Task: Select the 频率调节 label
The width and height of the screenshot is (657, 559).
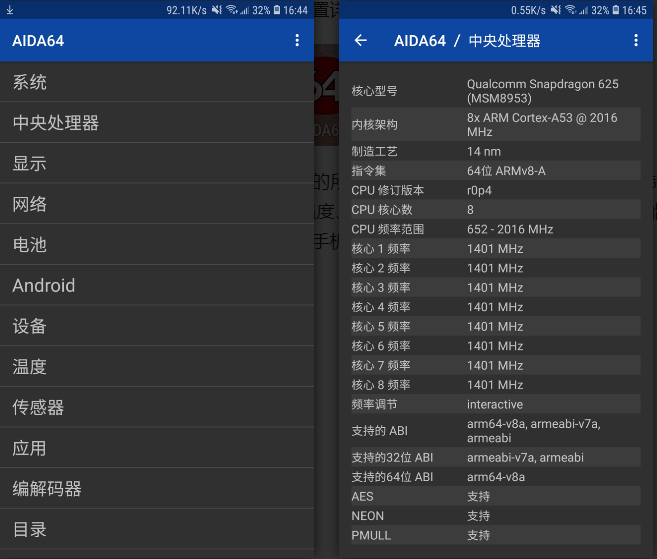Action: coord(374,404)
